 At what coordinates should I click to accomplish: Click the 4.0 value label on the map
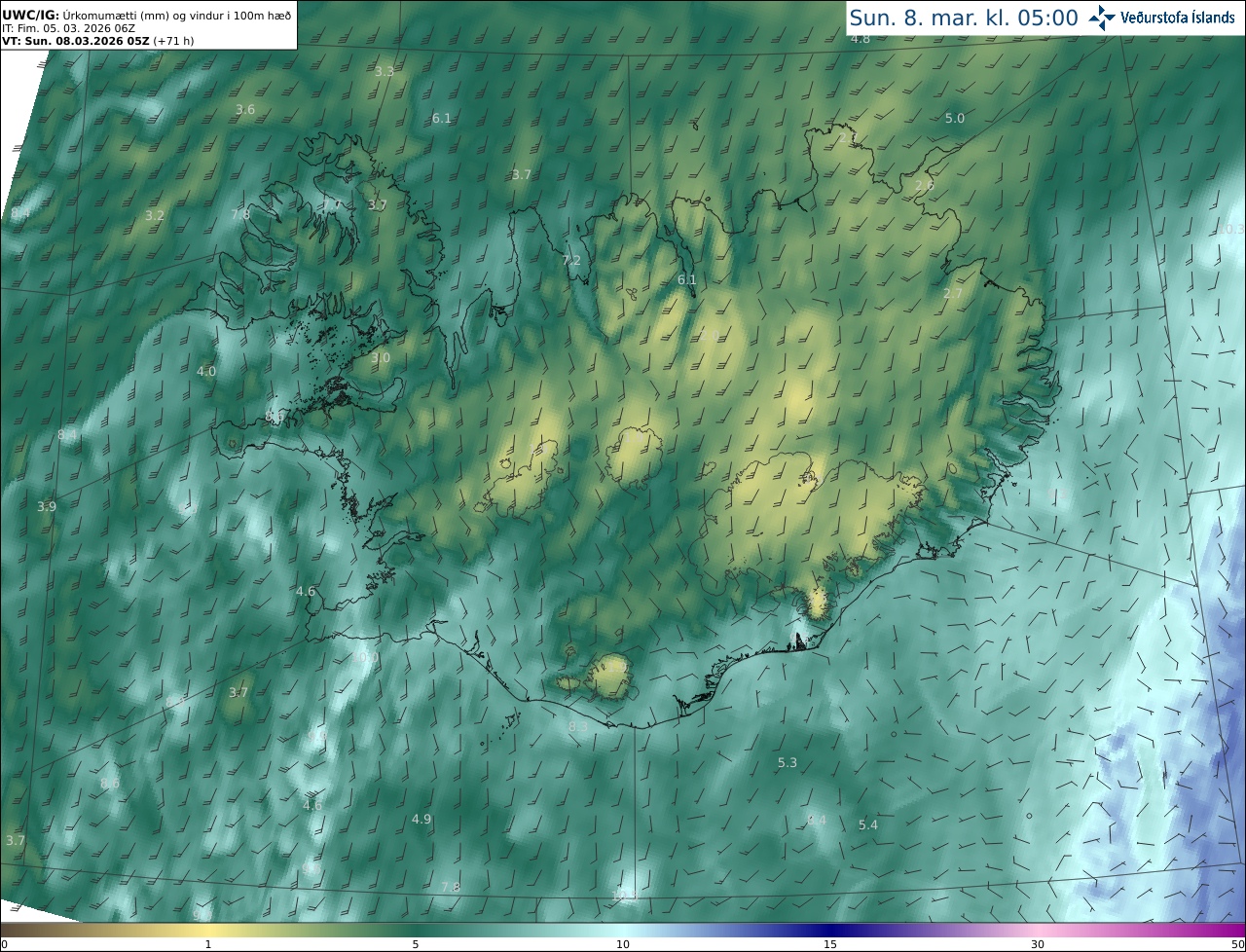(x=206, y=371)
